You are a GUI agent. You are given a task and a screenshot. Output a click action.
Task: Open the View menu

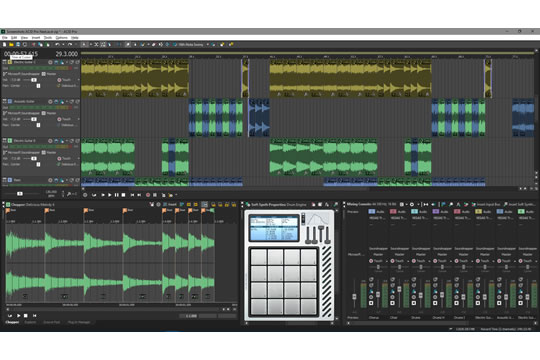[x=24, y=38]
